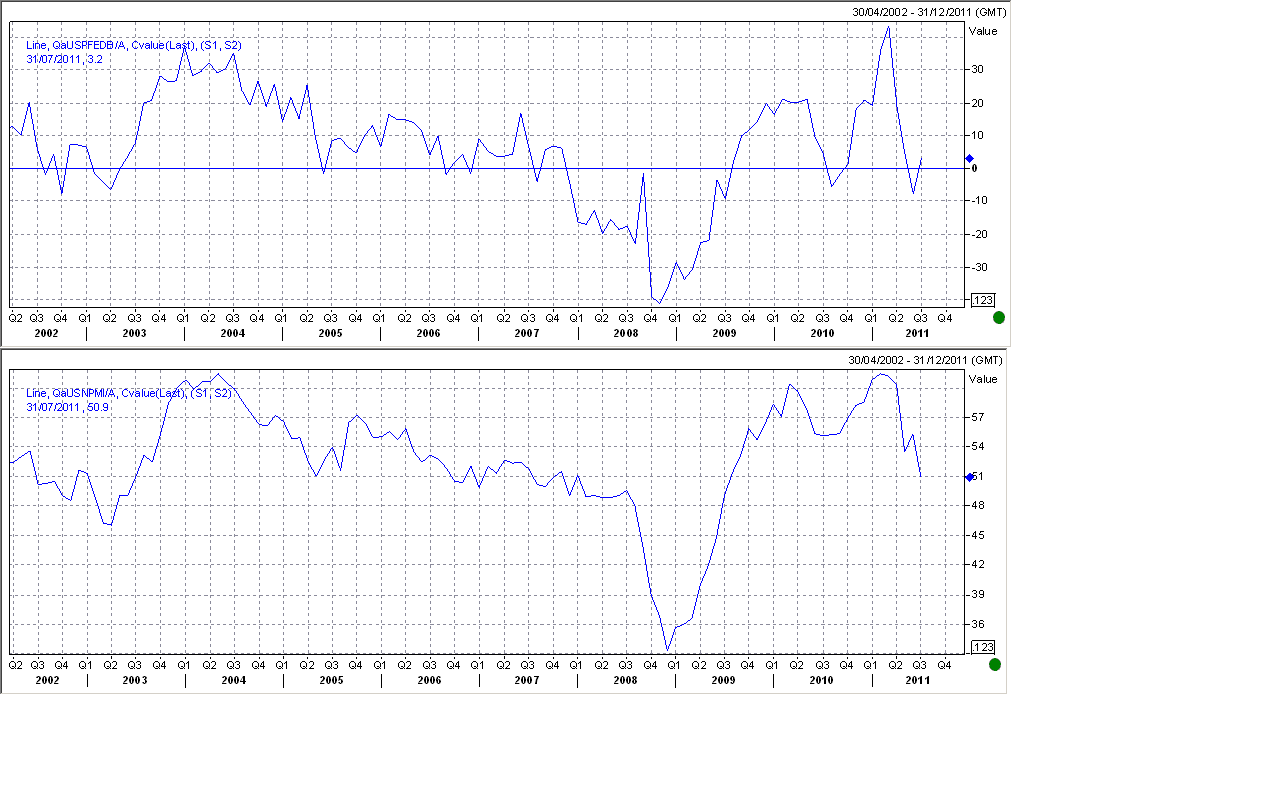This screenshot has height=798, width=1267.
Task: Click the blue diamond marker near 51
Action: coord(969,477)
